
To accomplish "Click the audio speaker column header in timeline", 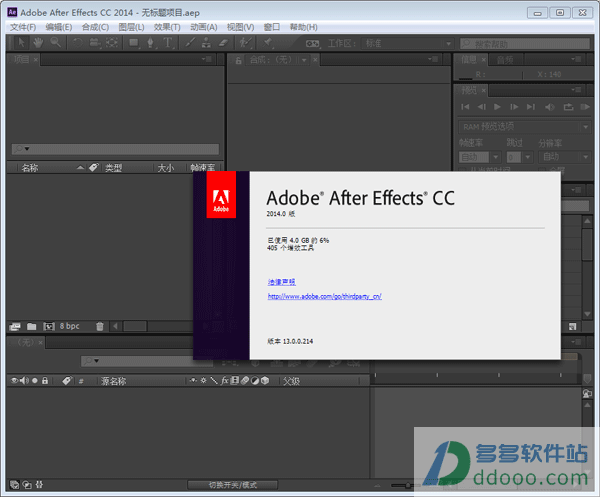I will click(x=24, y=381).
